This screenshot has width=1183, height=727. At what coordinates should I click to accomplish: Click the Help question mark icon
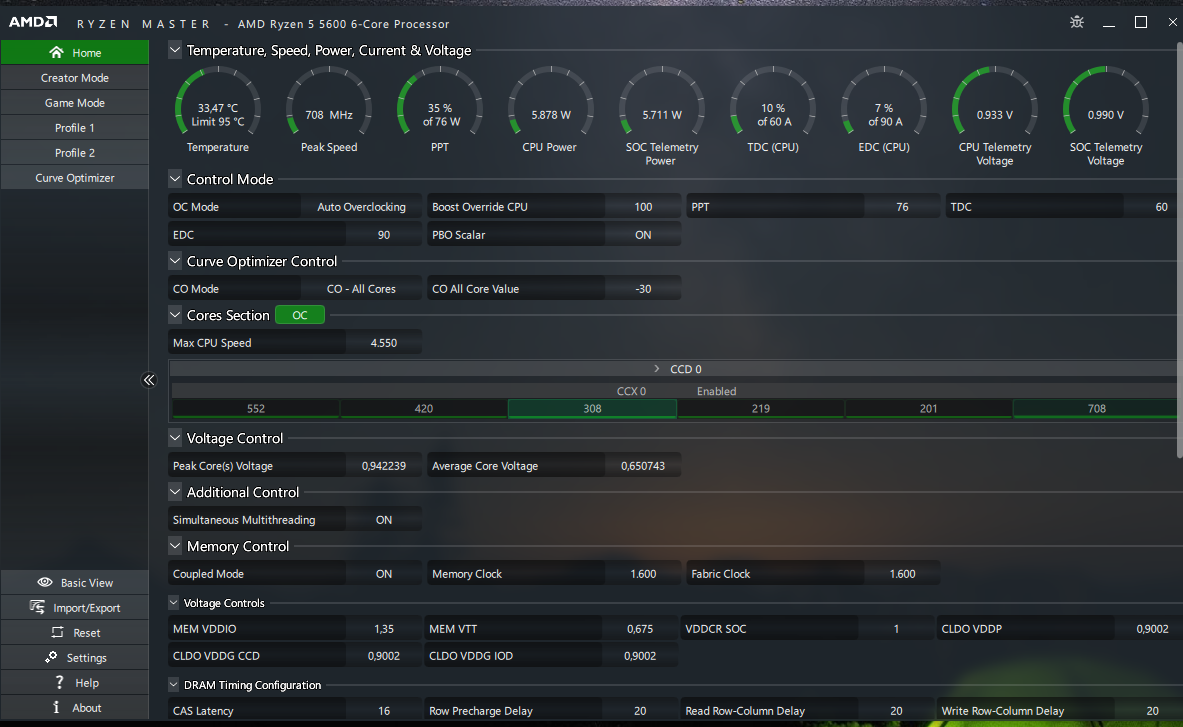[x=60, y=682]
